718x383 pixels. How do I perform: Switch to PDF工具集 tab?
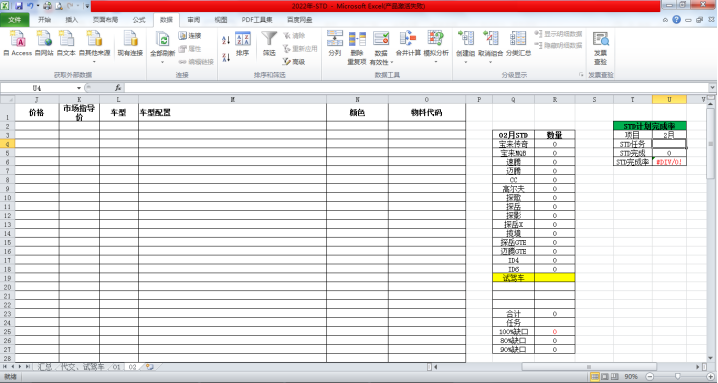point(257,20)
